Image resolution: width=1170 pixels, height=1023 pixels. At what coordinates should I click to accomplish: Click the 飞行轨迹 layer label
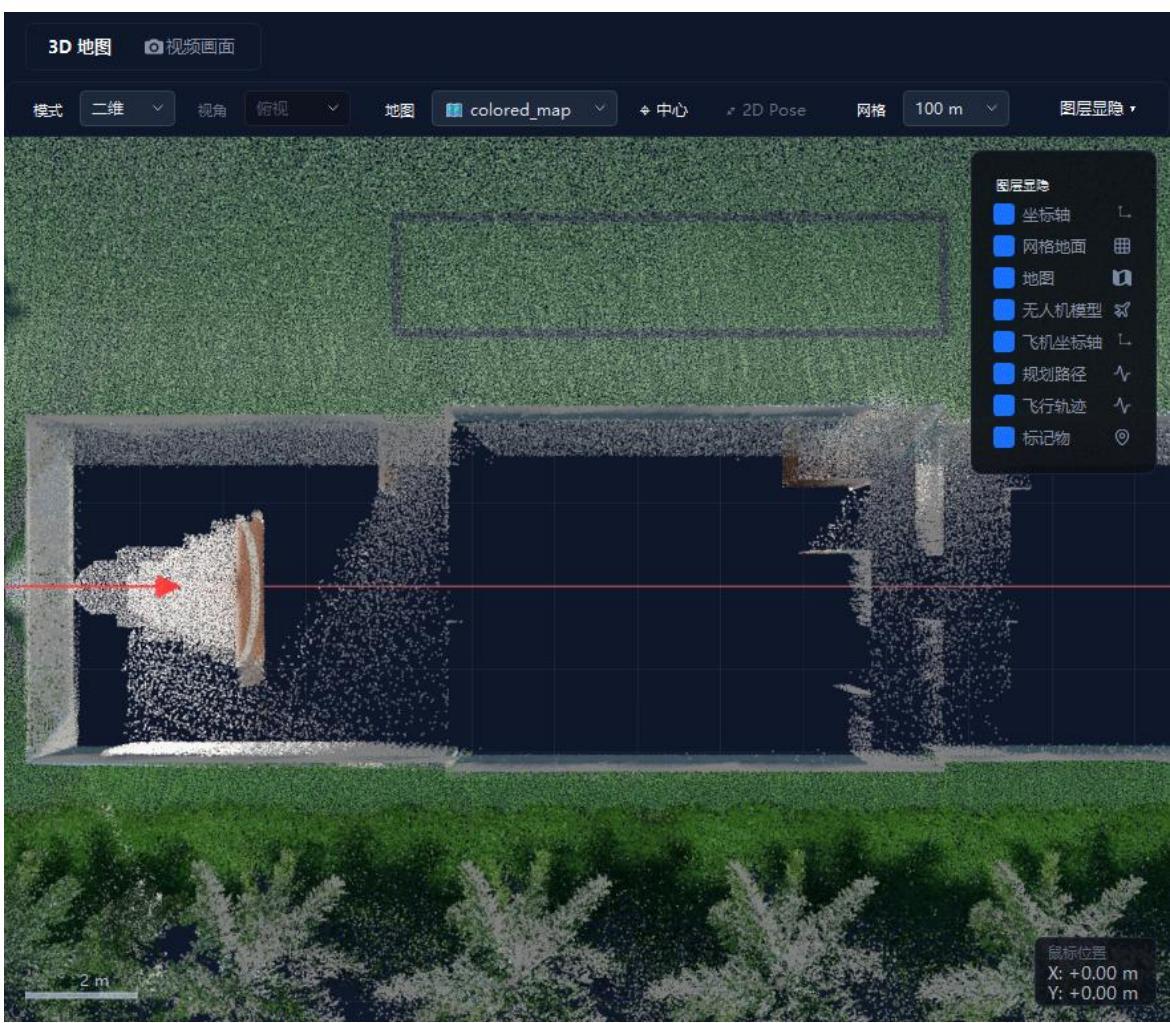tap(1054, 406)
